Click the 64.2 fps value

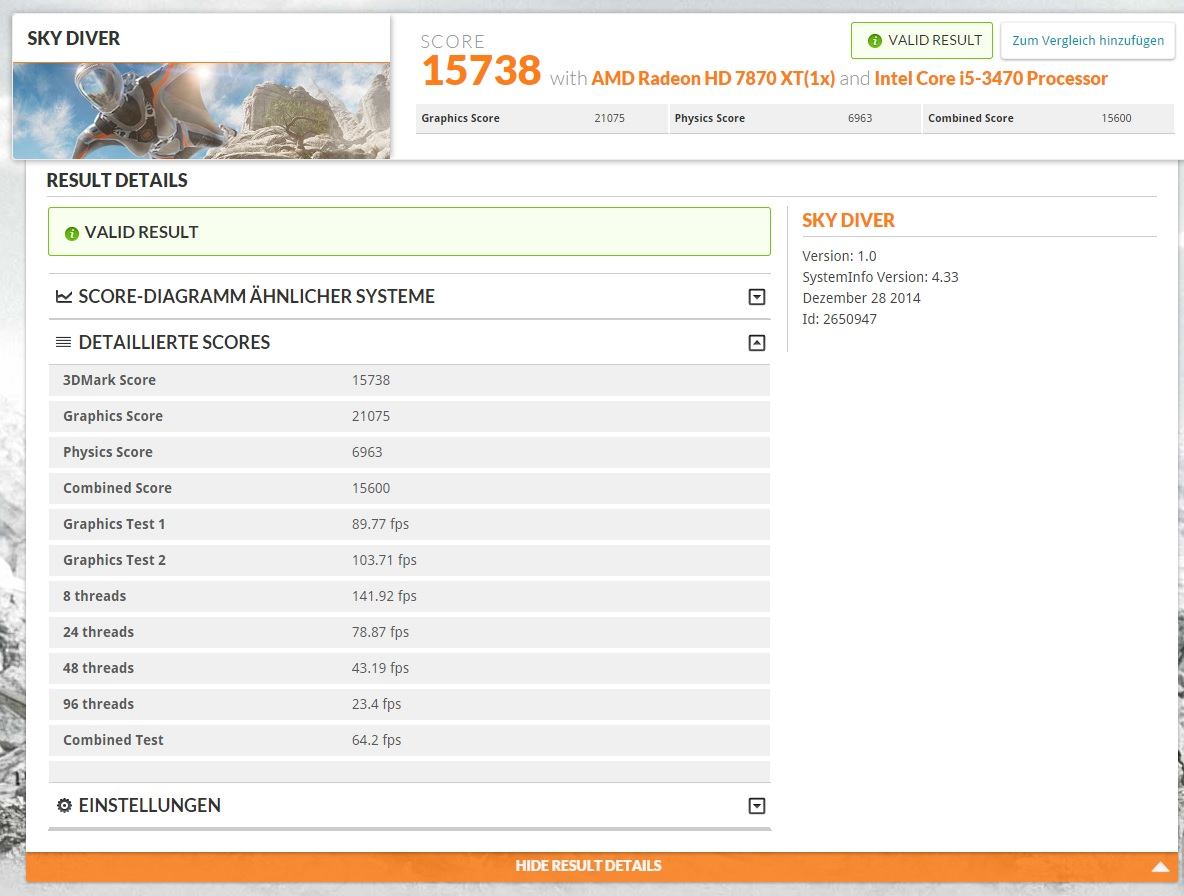click(376, 741)
